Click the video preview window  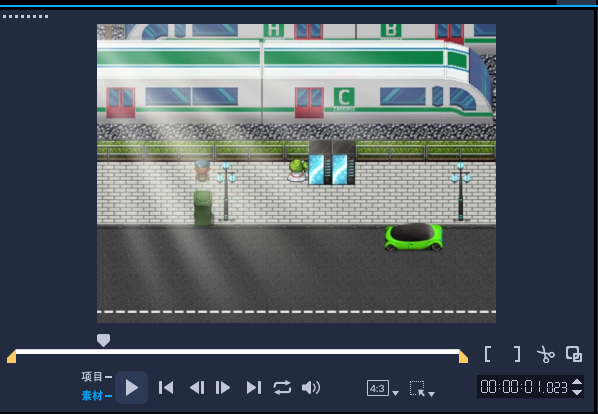pos(296,173)
